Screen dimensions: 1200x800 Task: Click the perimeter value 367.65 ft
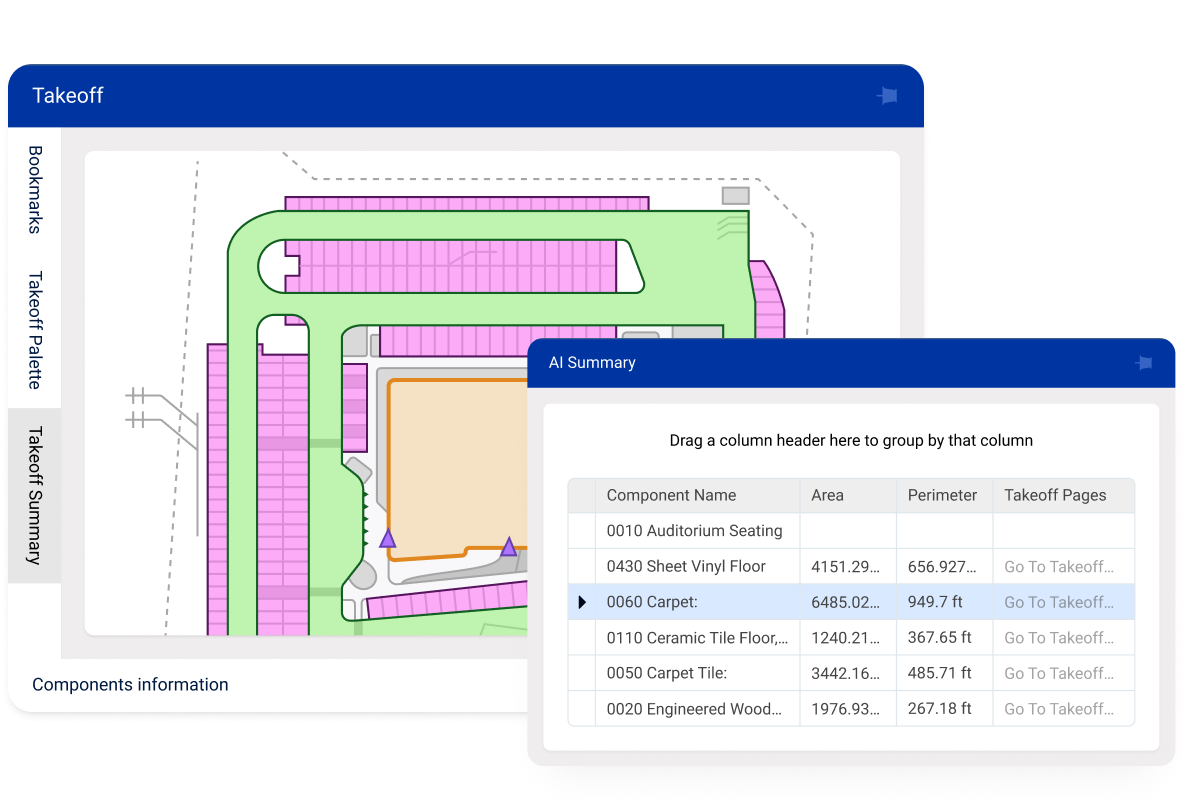tap(939, 638)
